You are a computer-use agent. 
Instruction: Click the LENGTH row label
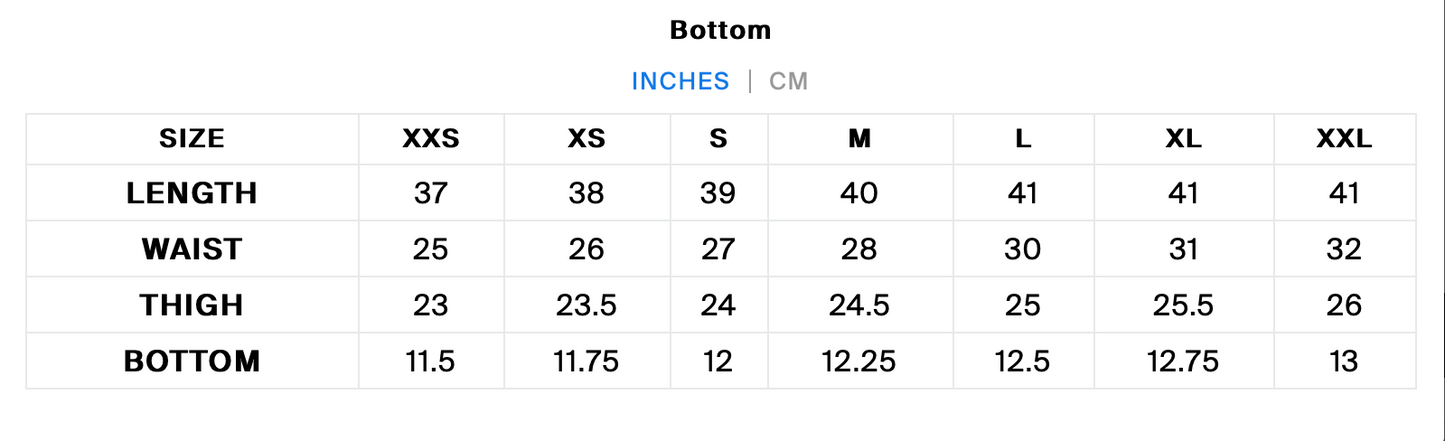pyautogui.click(x=192, y=193)
